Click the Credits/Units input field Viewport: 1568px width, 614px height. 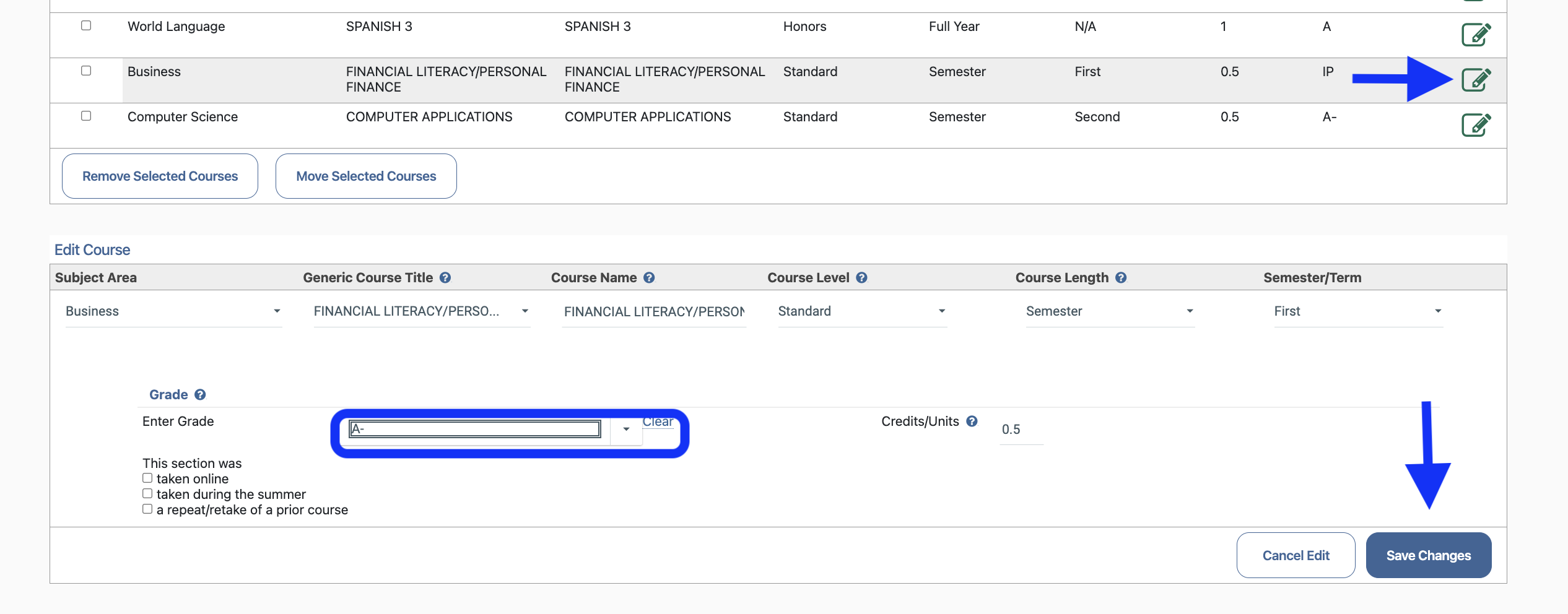click(1019, 428)
